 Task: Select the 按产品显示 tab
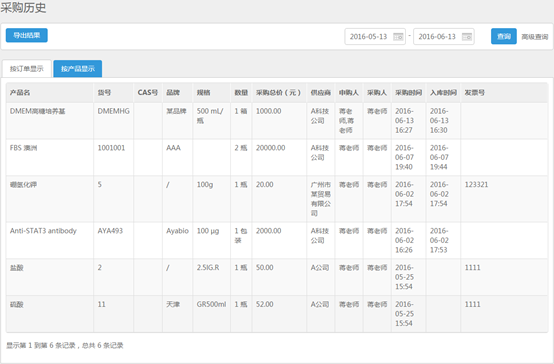pyautogui.click(x=78, y=69)
